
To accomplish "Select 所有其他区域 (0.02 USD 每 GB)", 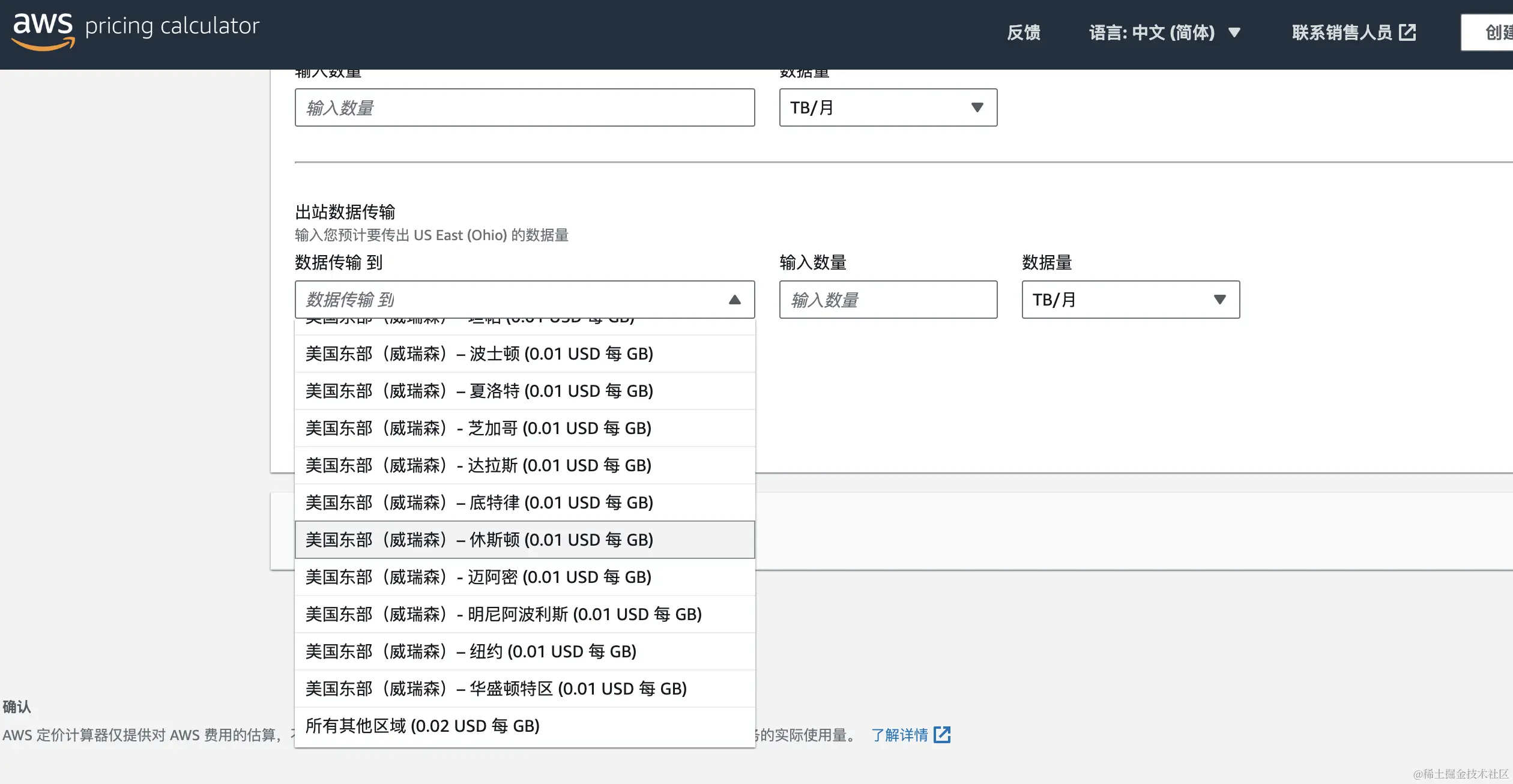I will tap(524, 726).
